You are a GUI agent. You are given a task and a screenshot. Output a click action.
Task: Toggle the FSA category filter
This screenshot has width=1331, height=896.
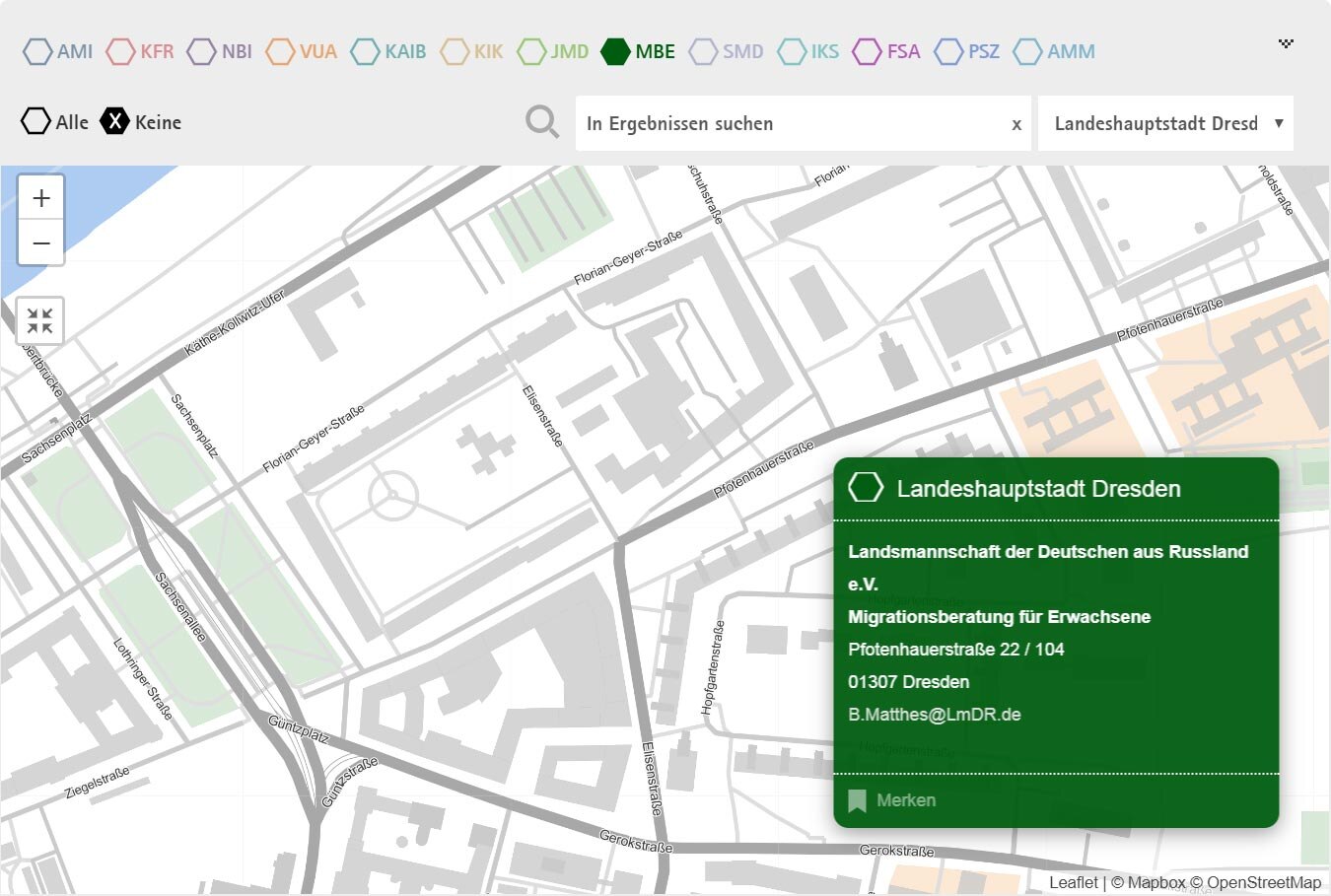click(x=886, y=51)
